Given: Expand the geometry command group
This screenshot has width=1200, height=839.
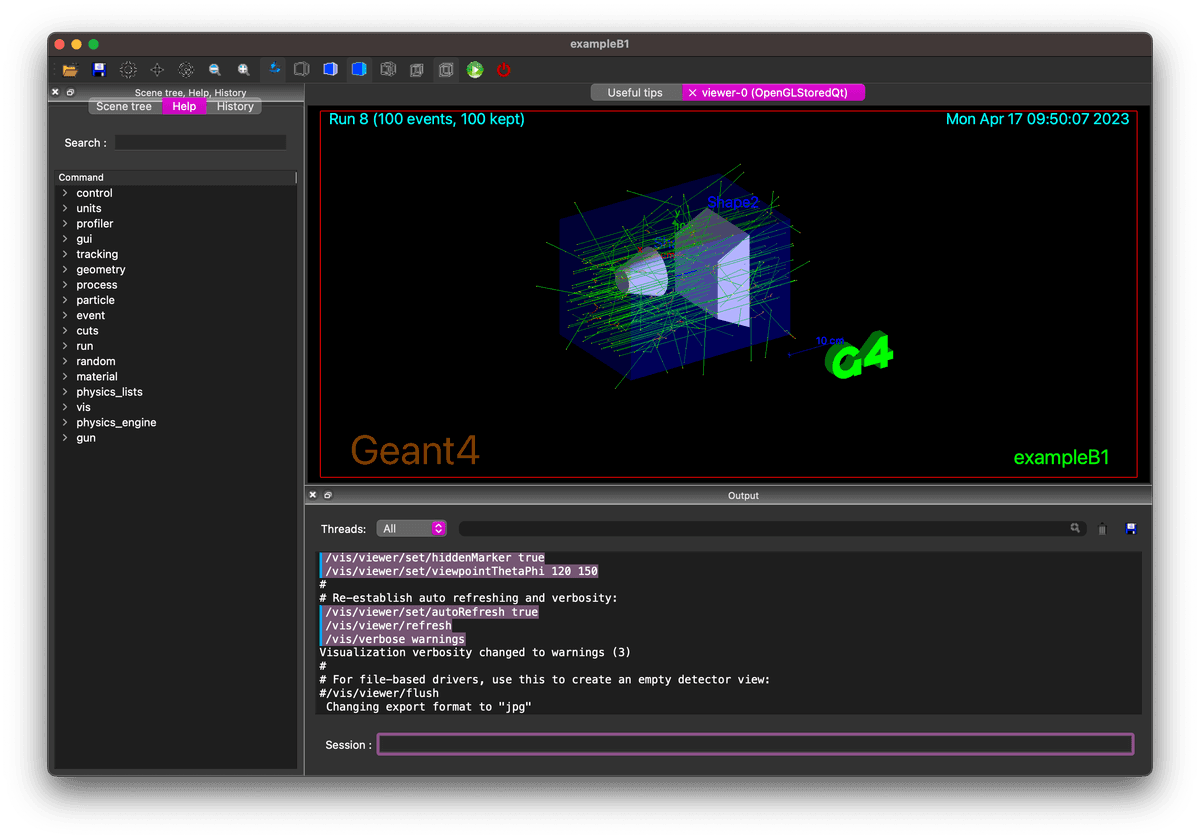Looking at the screenshot, I should pyautogui.click(x=65, y=270).
